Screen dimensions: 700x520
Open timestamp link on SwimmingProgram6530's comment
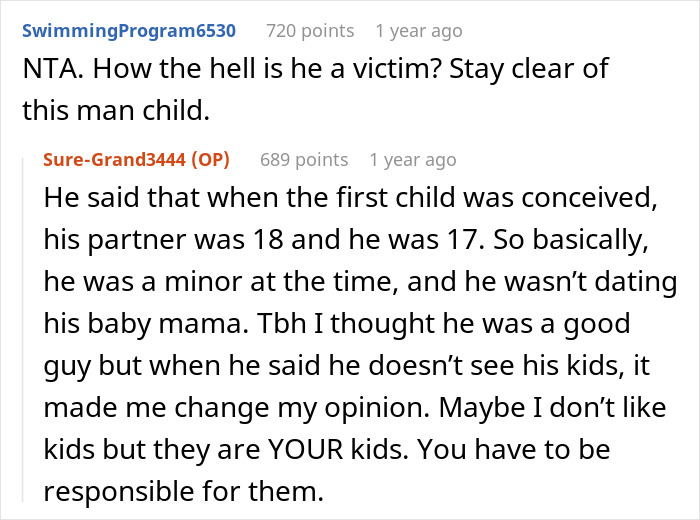point(419,31)
